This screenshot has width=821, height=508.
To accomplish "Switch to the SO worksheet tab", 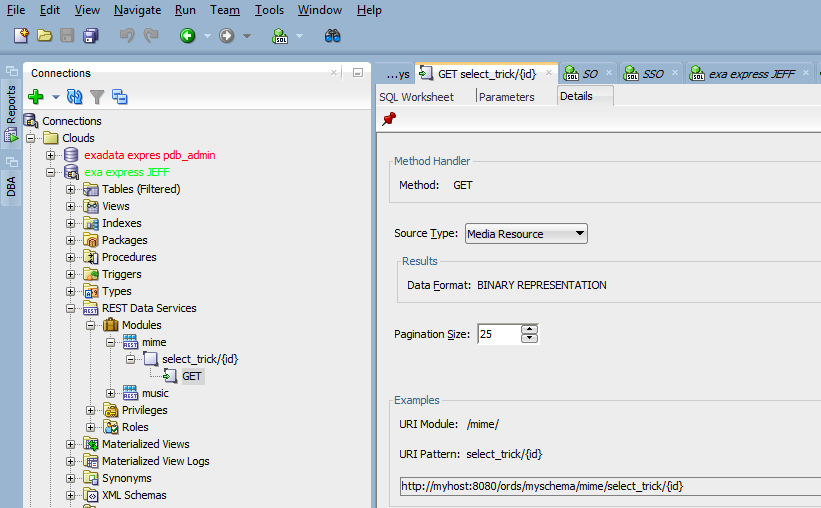I will click(589, 74).
